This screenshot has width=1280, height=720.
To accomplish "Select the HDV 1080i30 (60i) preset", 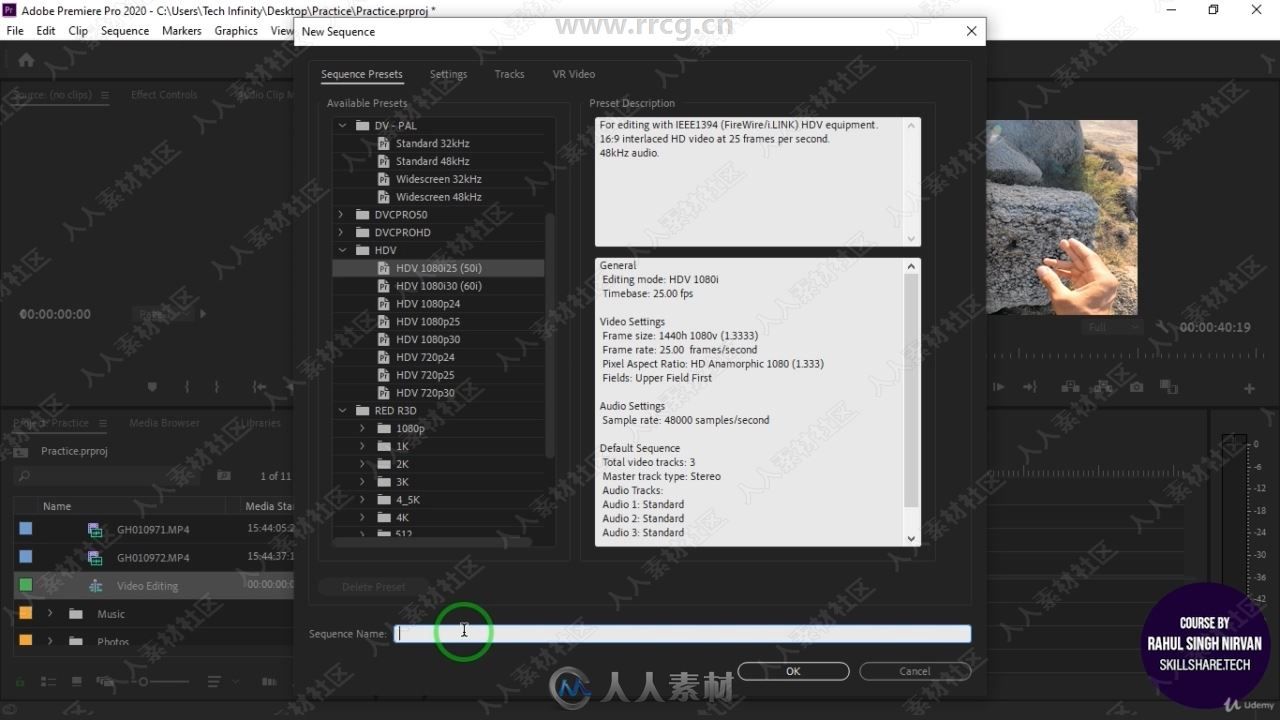I will 438,286.
